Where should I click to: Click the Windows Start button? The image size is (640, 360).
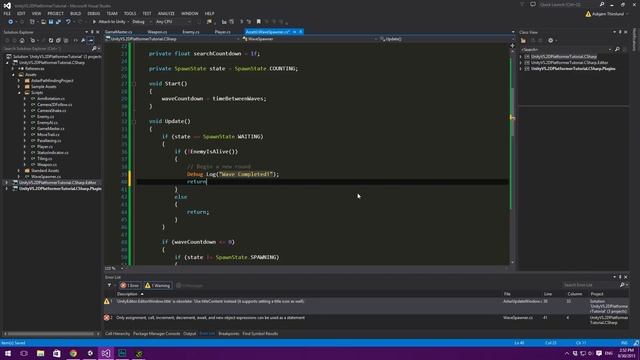coord(8,353)
